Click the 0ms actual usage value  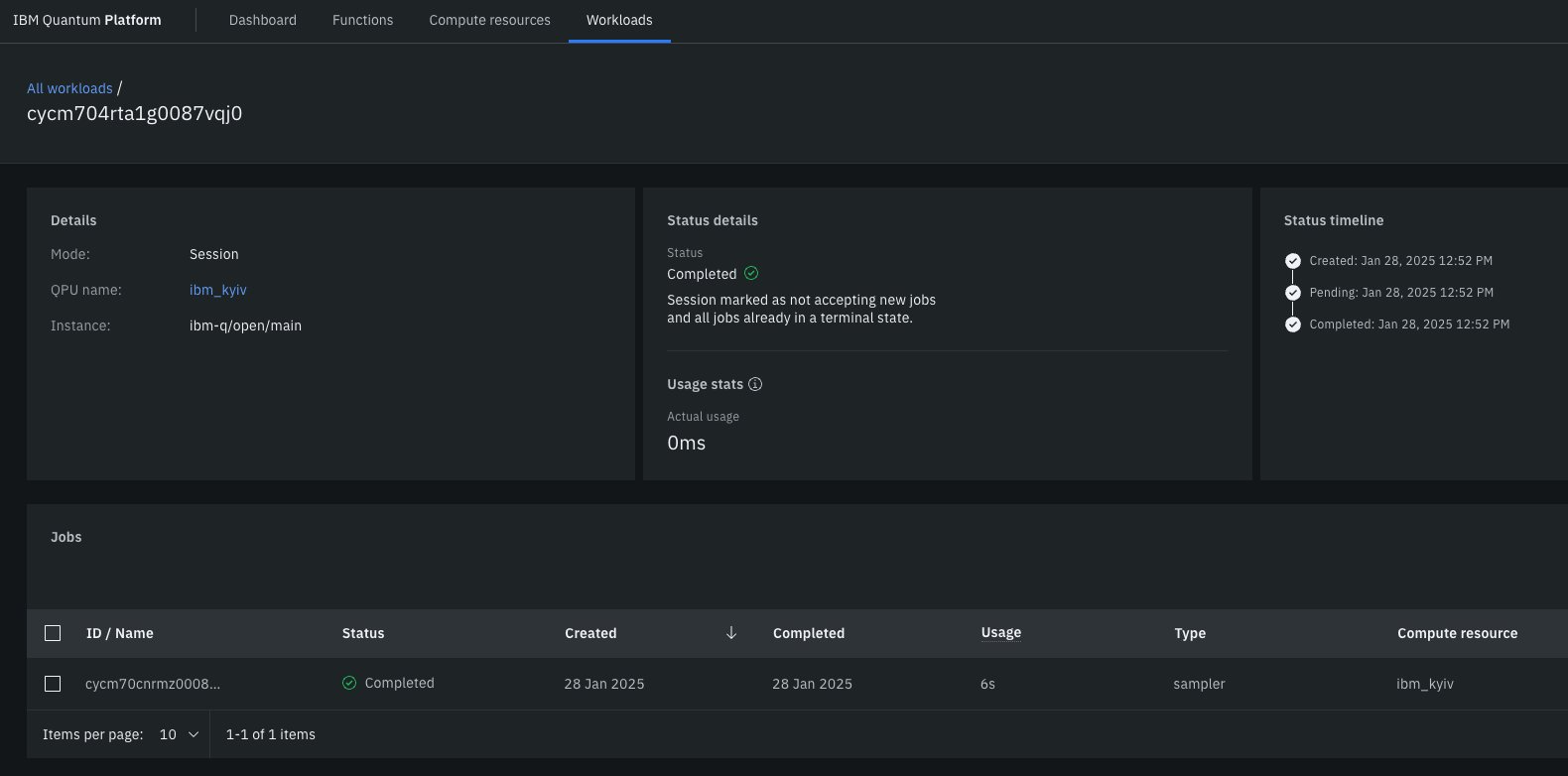(687, 443)
